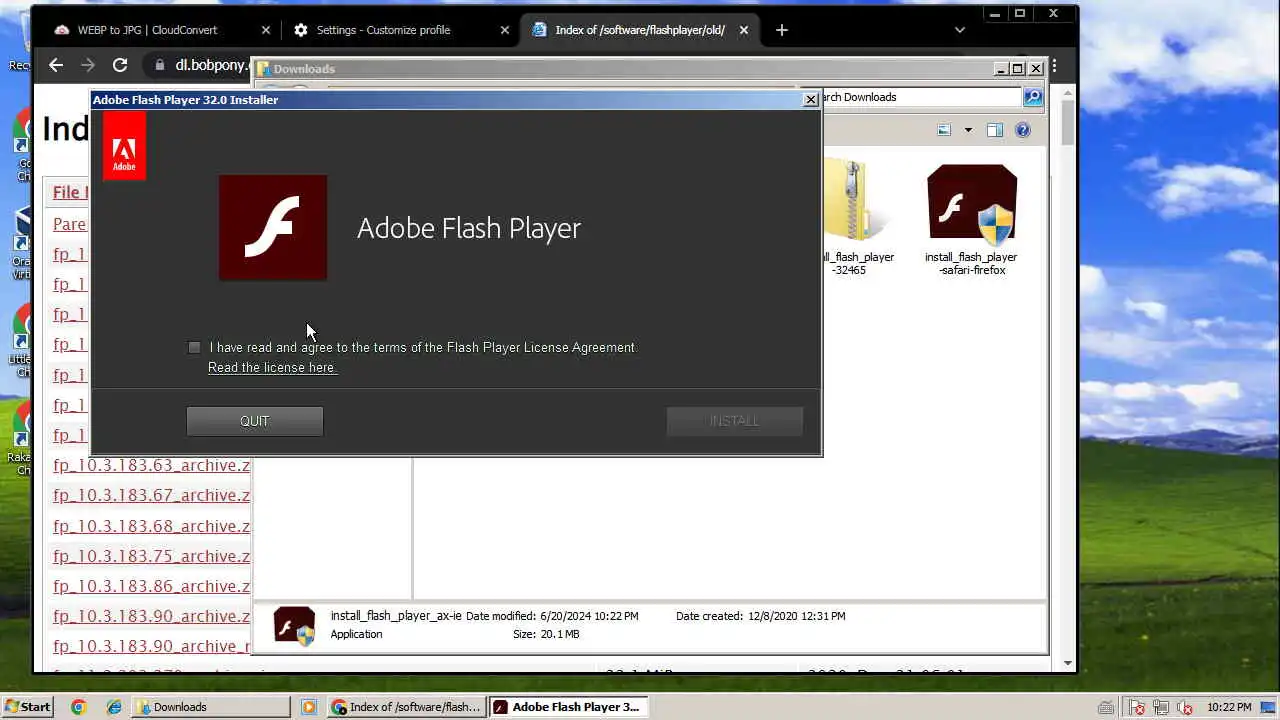
Task: Click the site lock icon in address bar
Action: [x=159, y=65]
